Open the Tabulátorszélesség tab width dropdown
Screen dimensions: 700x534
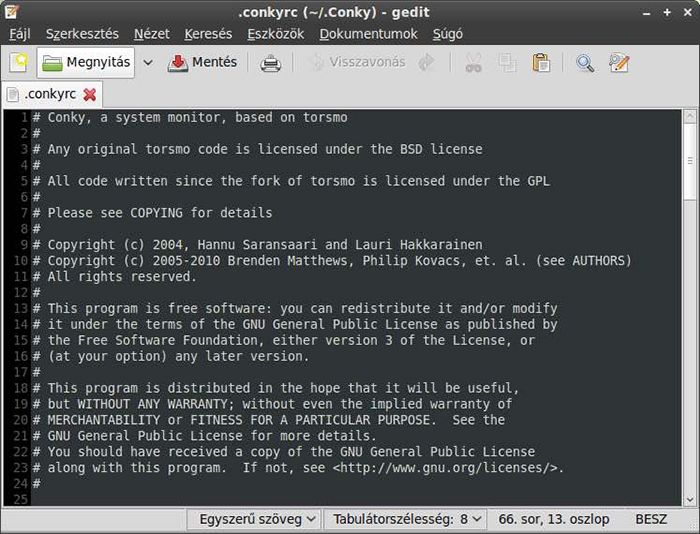(x=408, y=519)
